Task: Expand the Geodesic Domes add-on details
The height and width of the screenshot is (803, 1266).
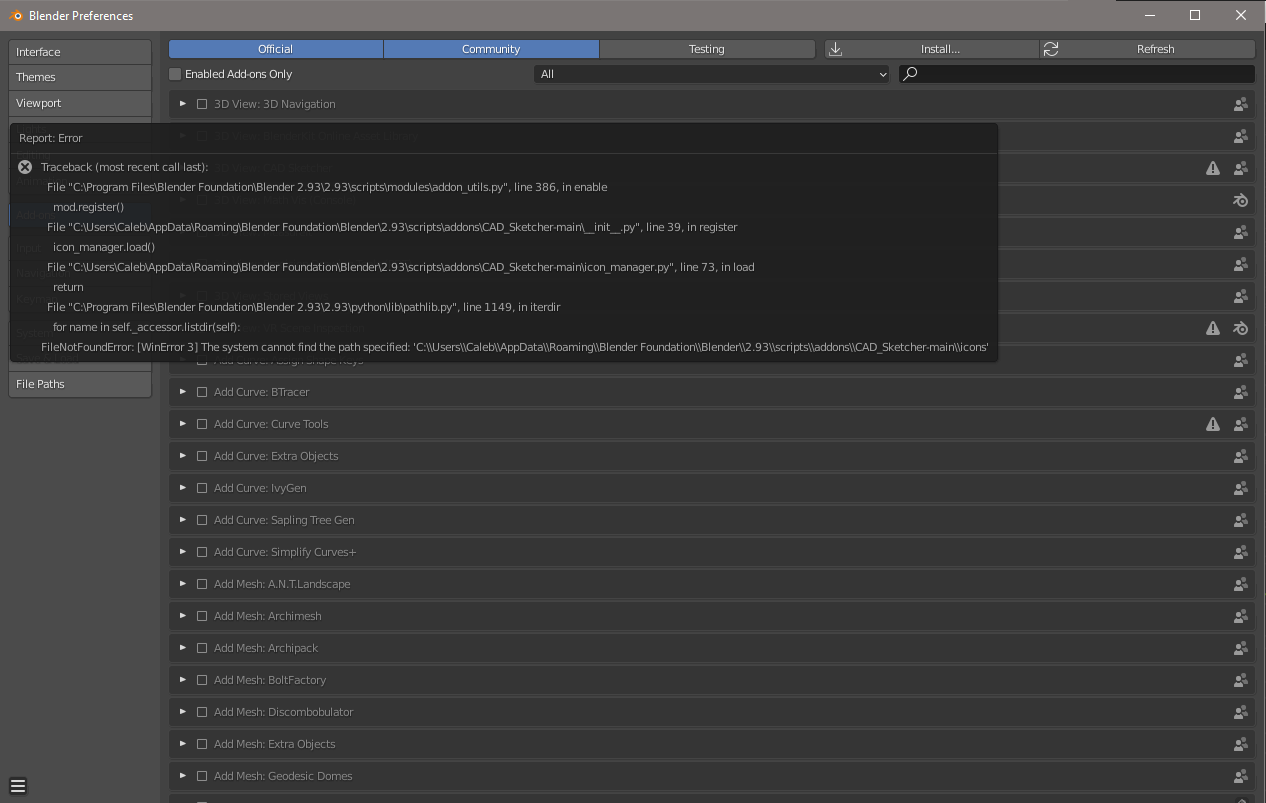Action: pyautogui.click(x=183, y=776)
